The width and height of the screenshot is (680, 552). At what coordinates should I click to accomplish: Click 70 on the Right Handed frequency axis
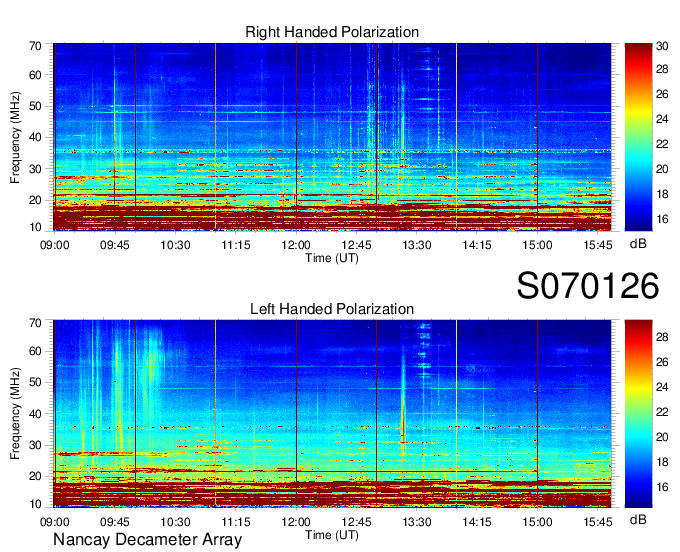click(x=35, y=46)
